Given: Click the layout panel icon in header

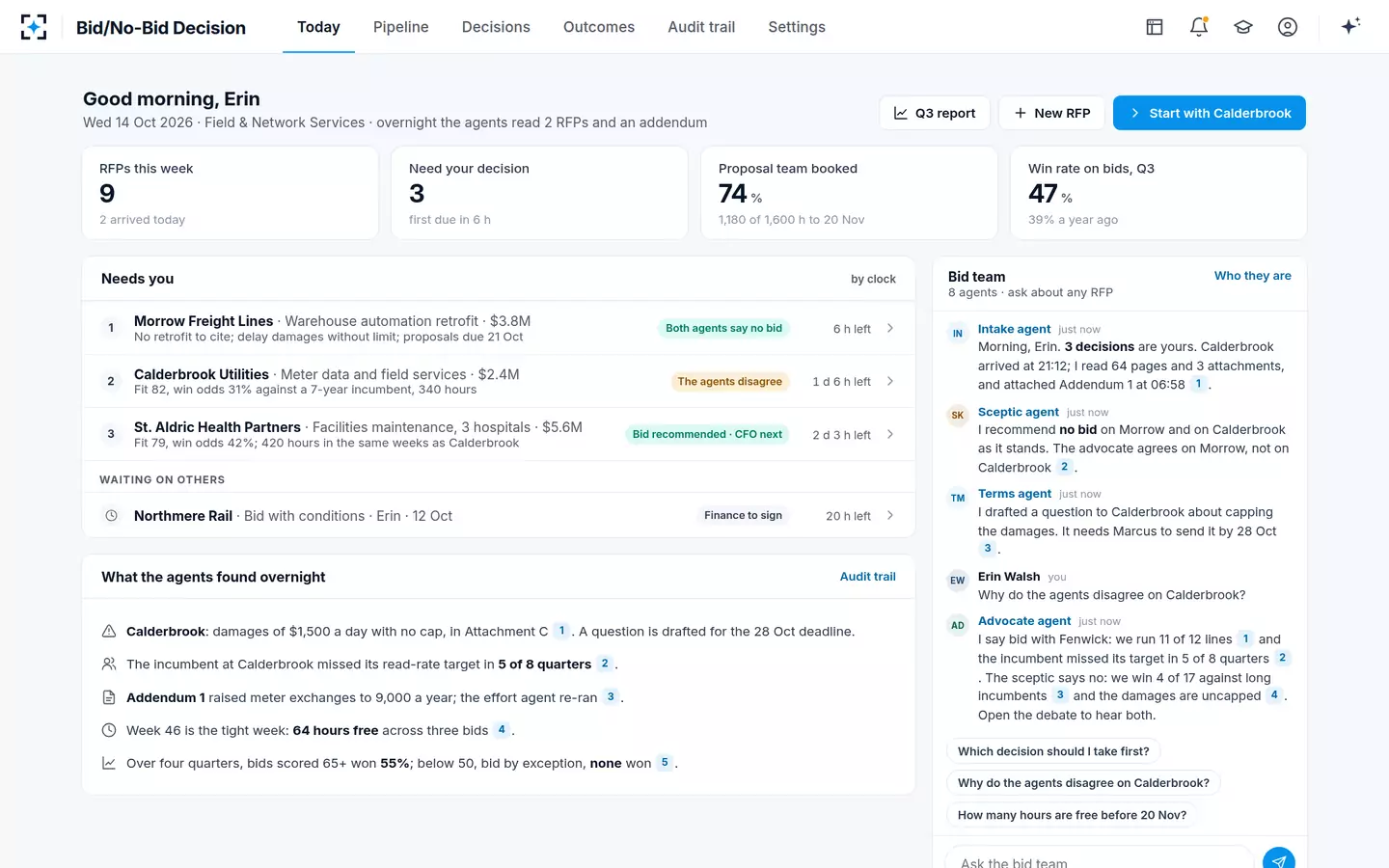Looking at the screenshot, I should click(x=1155, y=27).
